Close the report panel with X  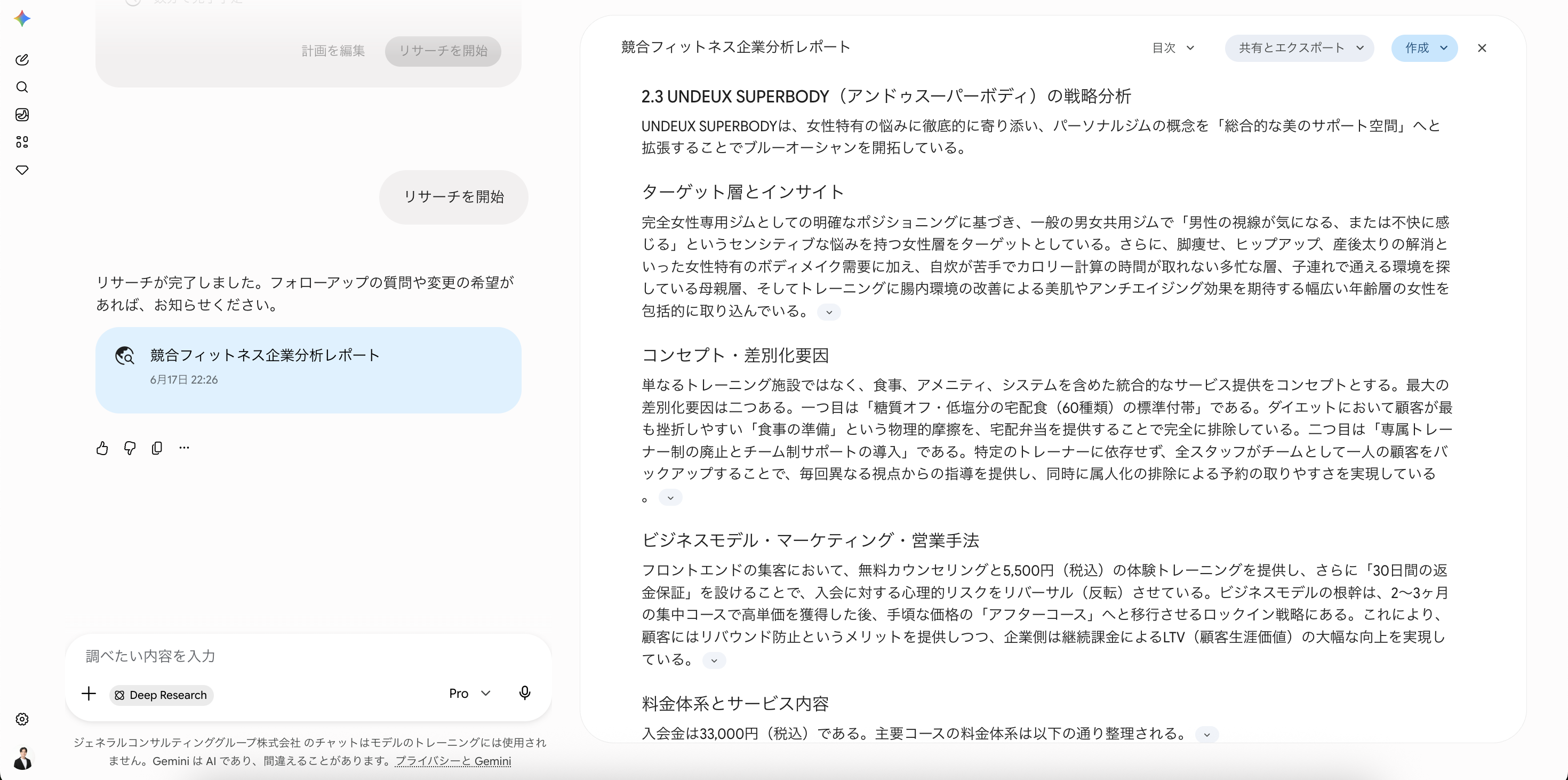[x=1482, y=48]
